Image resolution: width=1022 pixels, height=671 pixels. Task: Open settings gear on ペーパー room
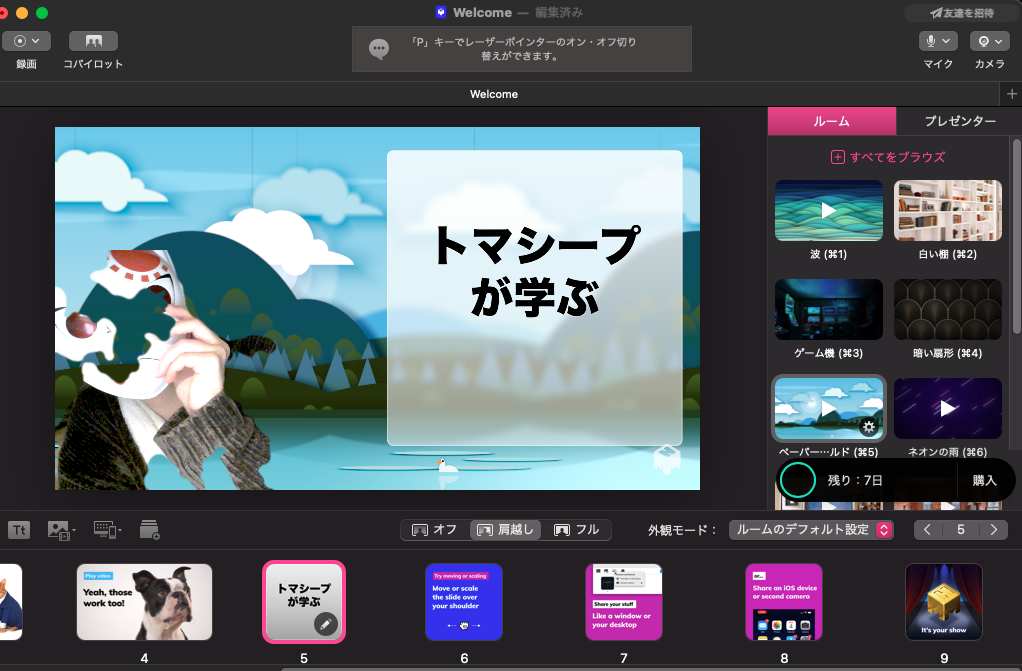(x=868, y=427)
